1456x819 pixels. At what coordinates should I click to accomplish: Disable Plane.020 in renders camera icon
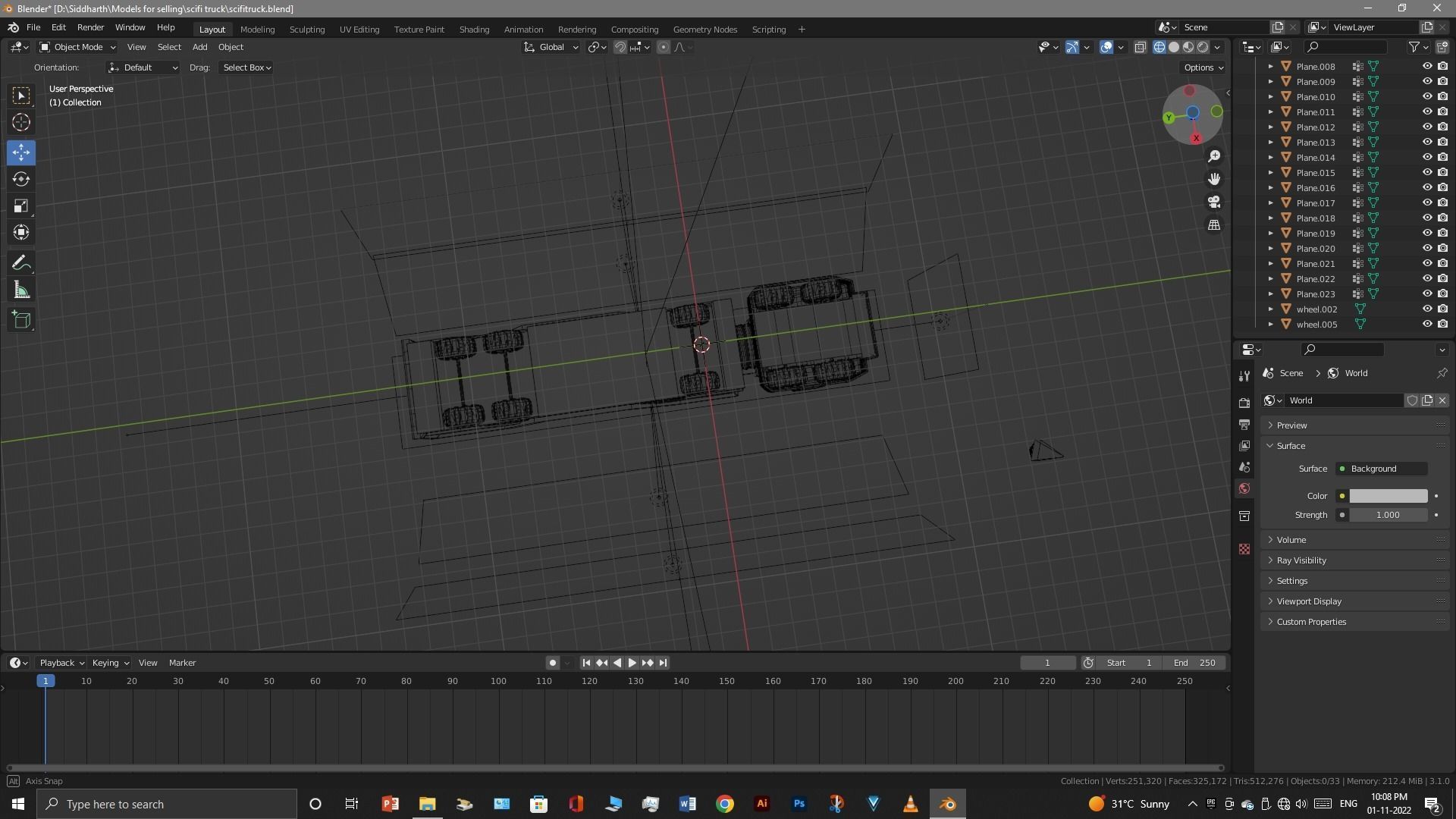click(x=1442, y=248)
